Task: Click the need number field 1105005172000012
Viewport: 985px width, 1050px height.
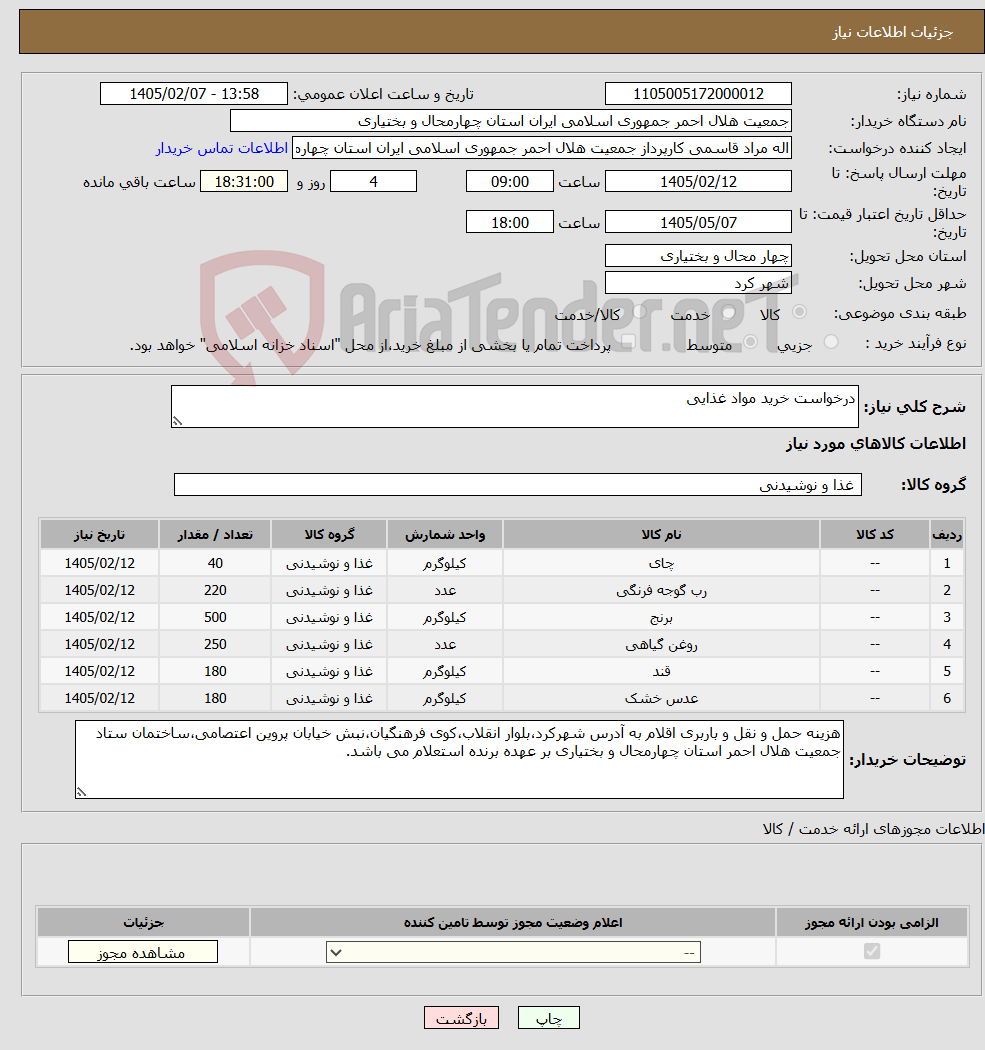Action: pyautogui.click(x=698, y=94)
